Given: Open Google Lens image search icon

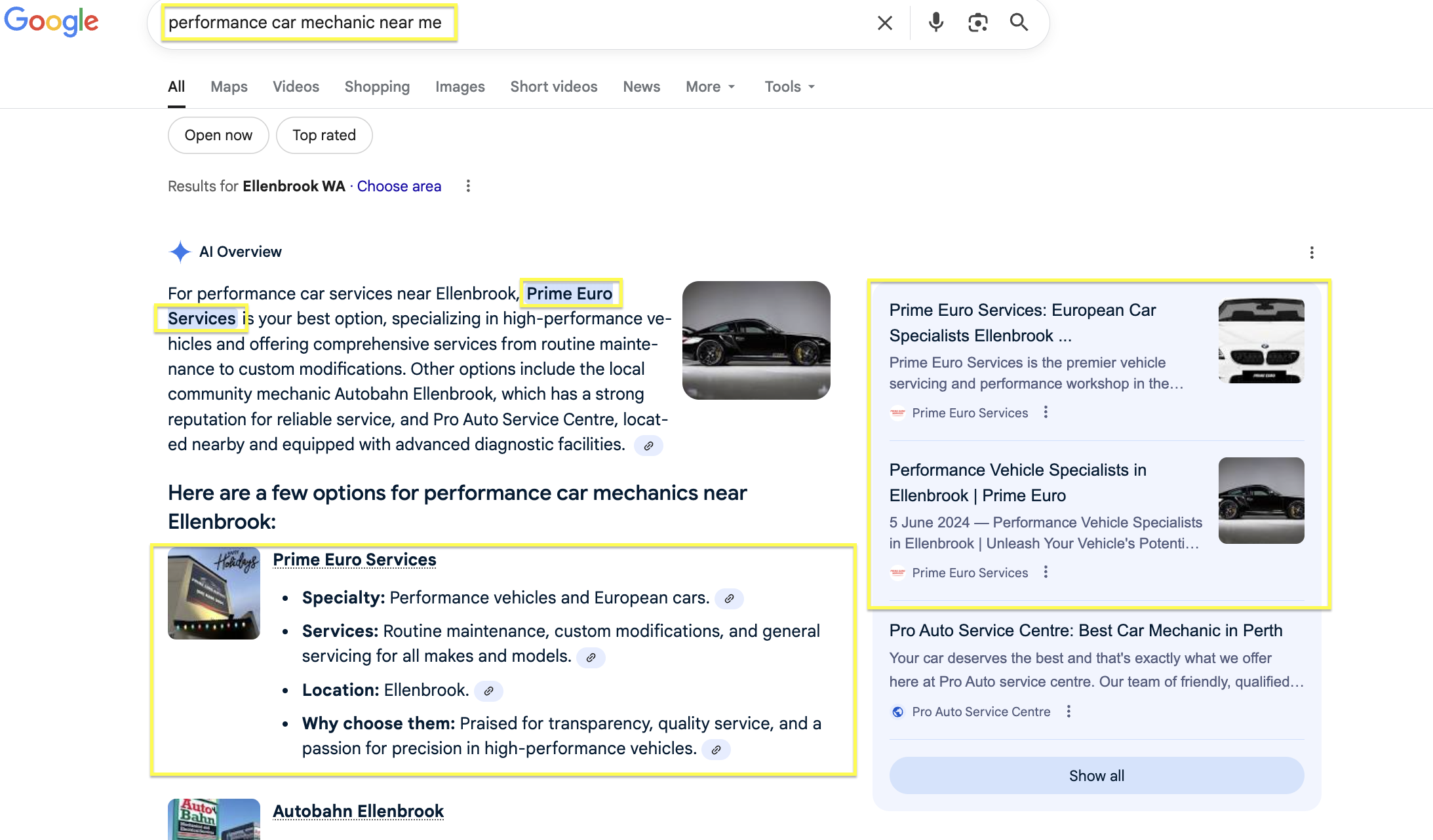Looking at the screenshot, I should click(x=977, y=23).
